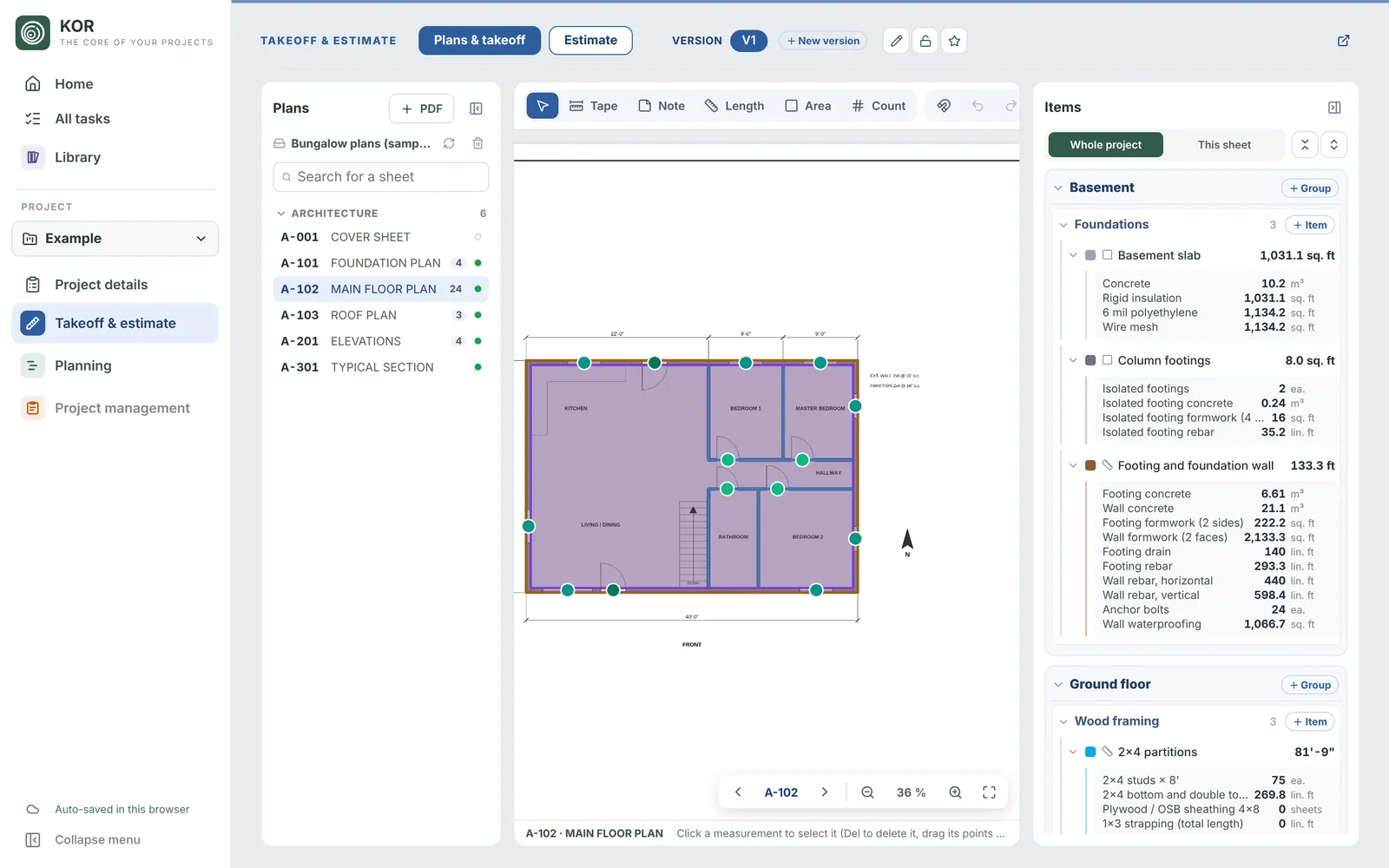Toggle fullscreen plan view icon
The height and width of the screenshot is (868, 1389).
[989, 792]
